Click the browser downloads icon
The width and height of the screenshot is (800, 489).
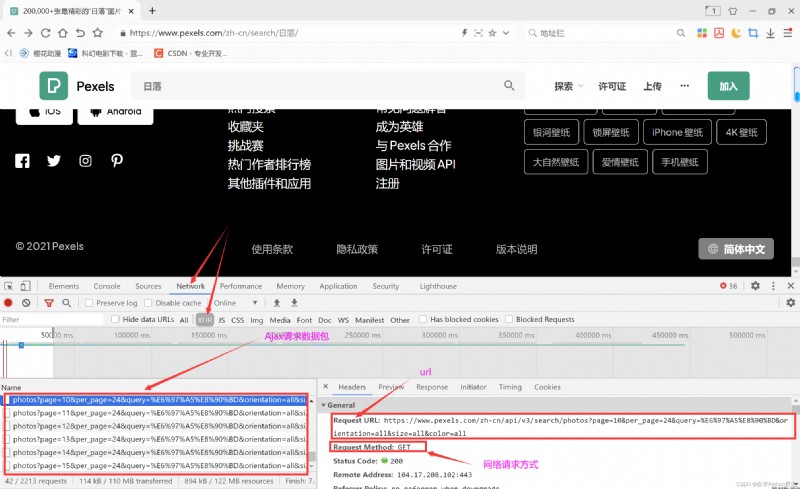click(770, 33)
